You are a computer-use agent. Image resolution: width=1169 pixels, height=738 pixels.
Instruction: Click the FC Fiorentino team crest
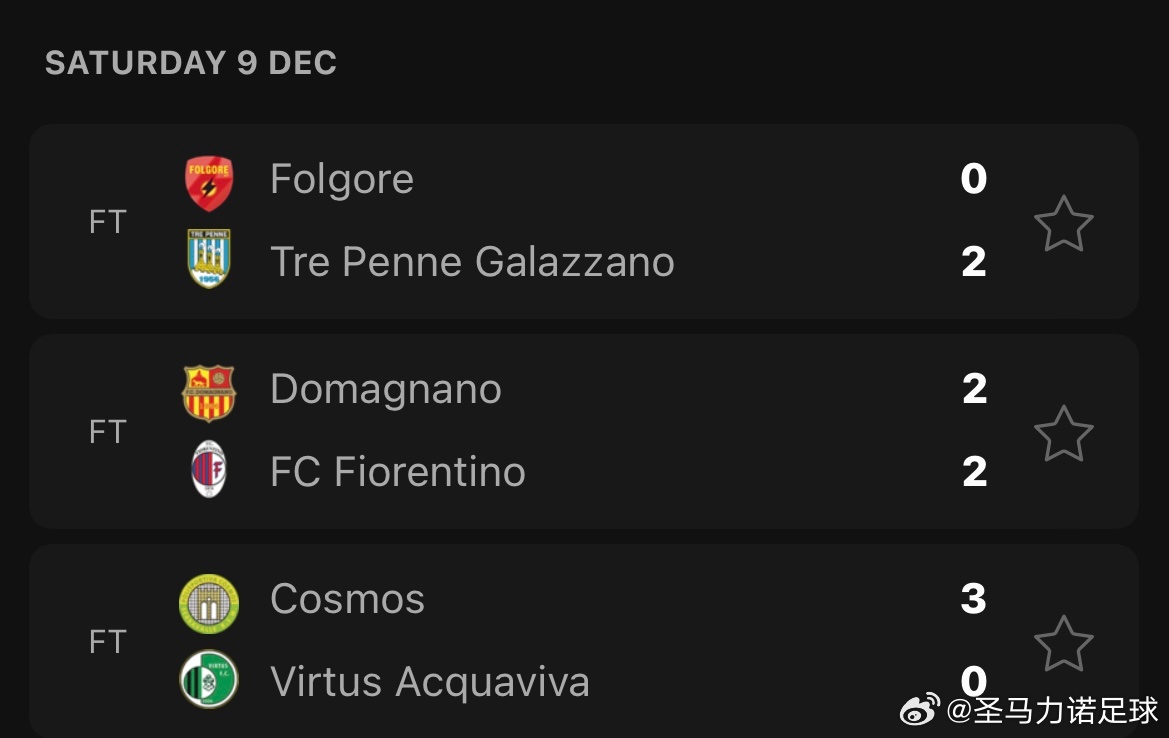click(x=209, y=470)
